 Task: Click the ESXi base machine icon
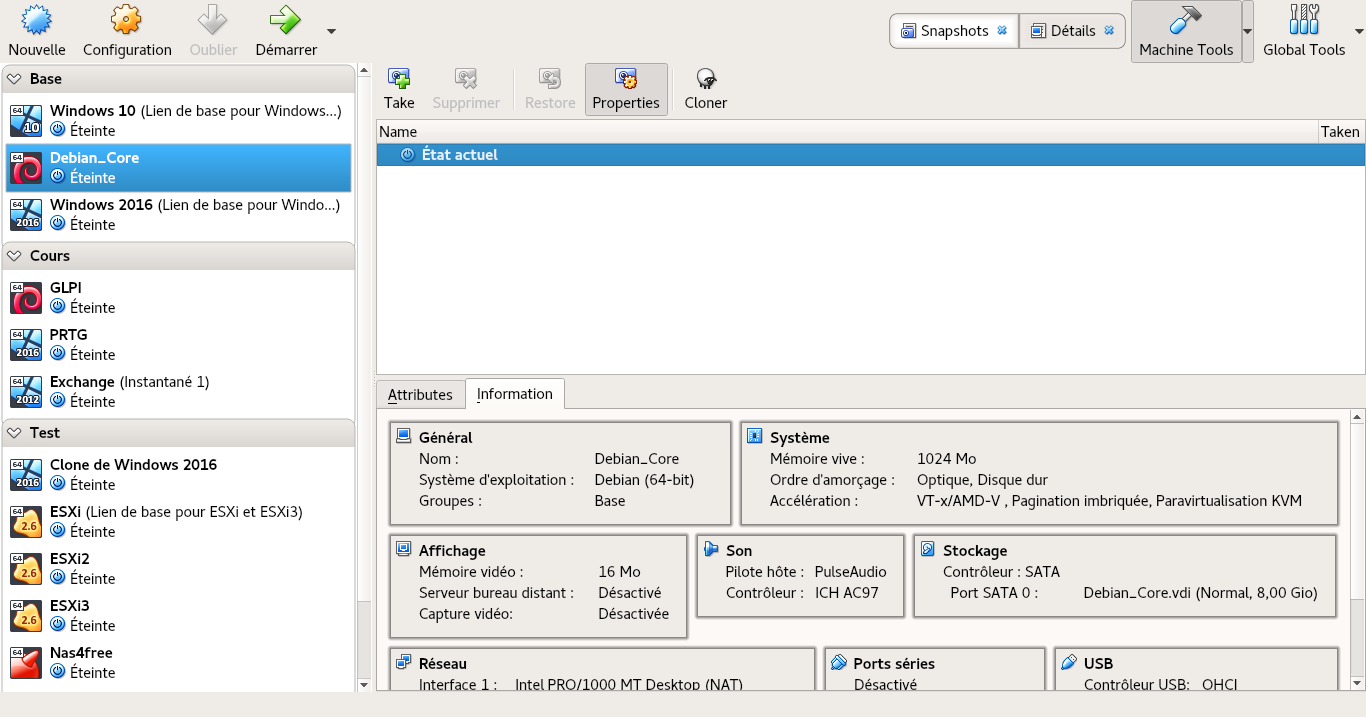[26, 521]
